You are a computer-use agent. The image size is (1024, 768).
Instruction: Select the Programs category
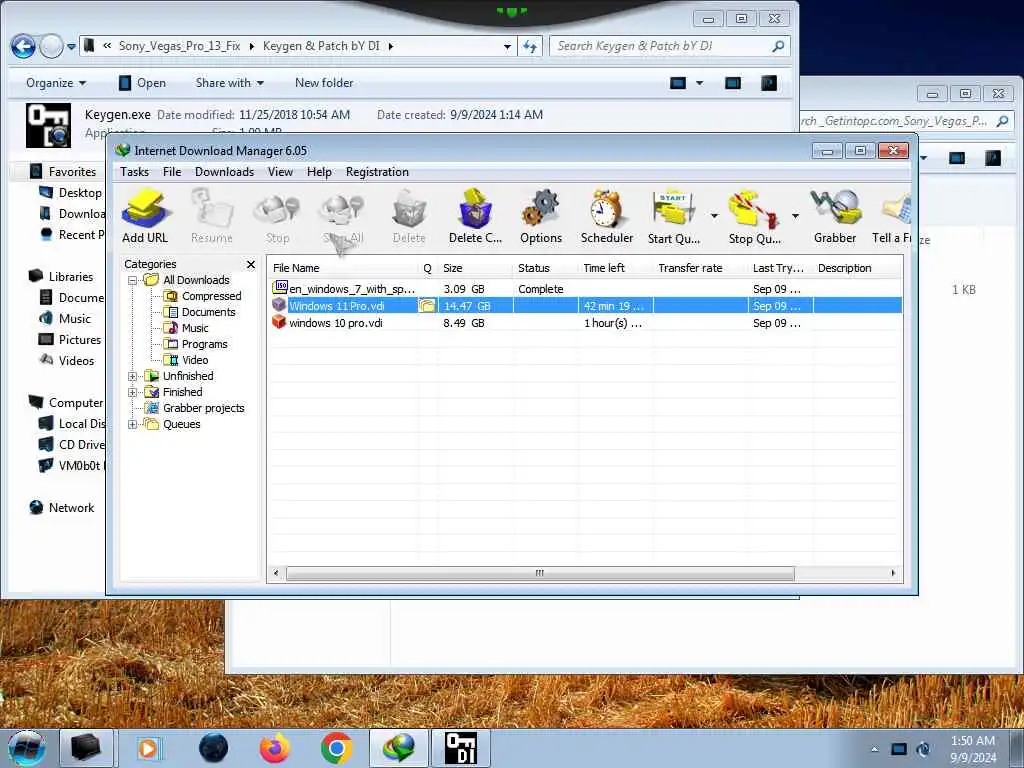tap(204, 344)
